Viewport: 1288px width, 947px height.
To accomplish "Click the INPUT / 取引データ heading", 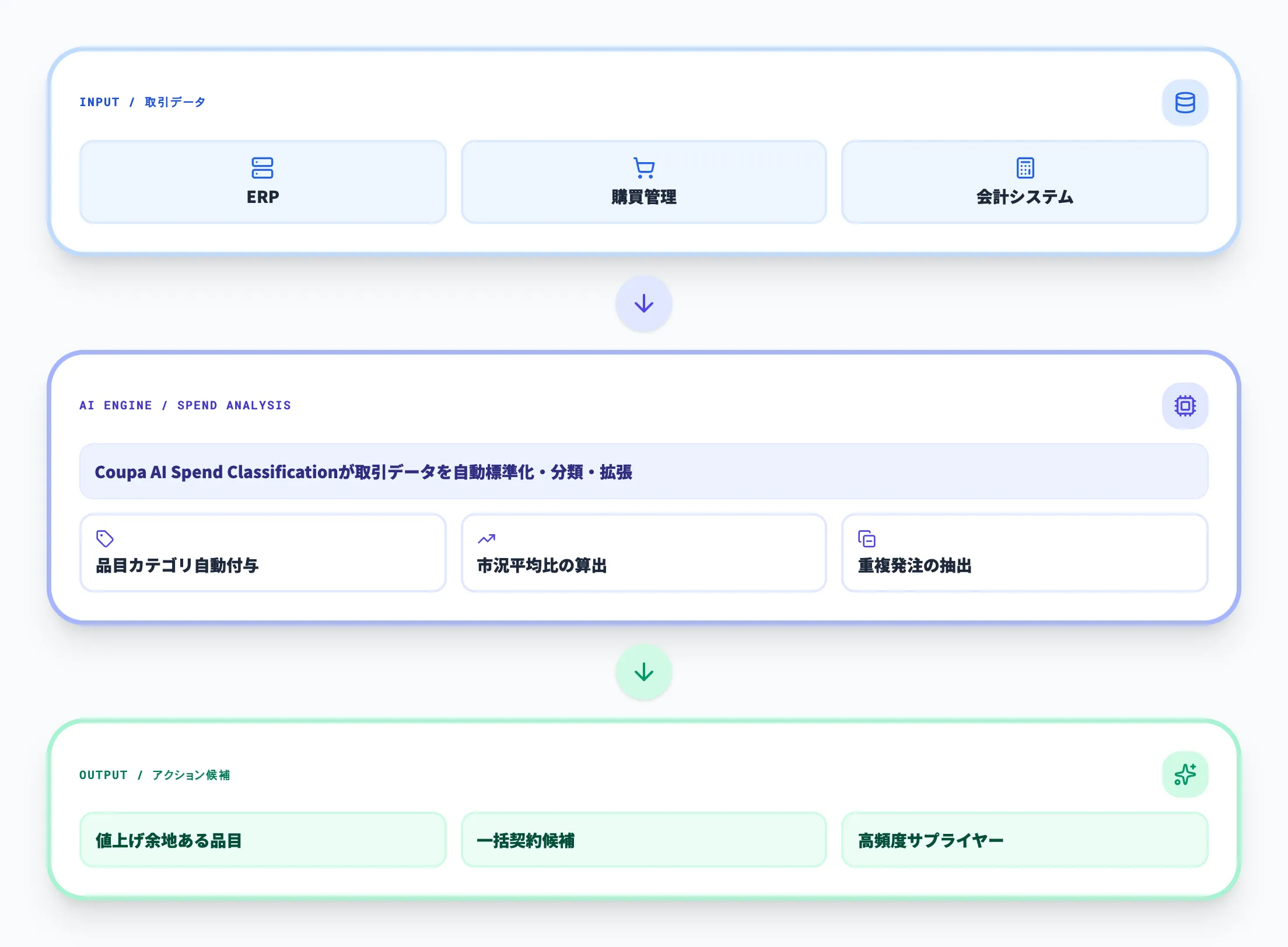I will (142, 102).
